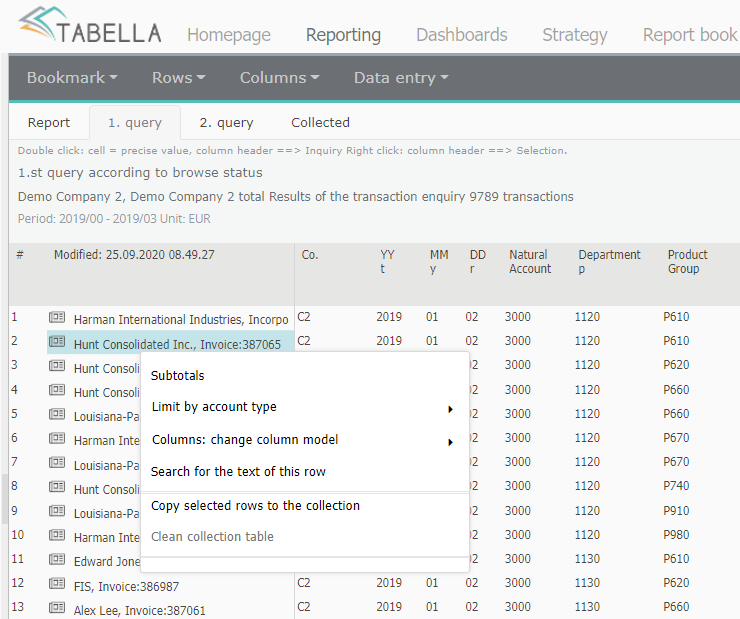Open transaction icon for Harman International row 1
This screenshot has width=740, height=619.
click(57, 317)
